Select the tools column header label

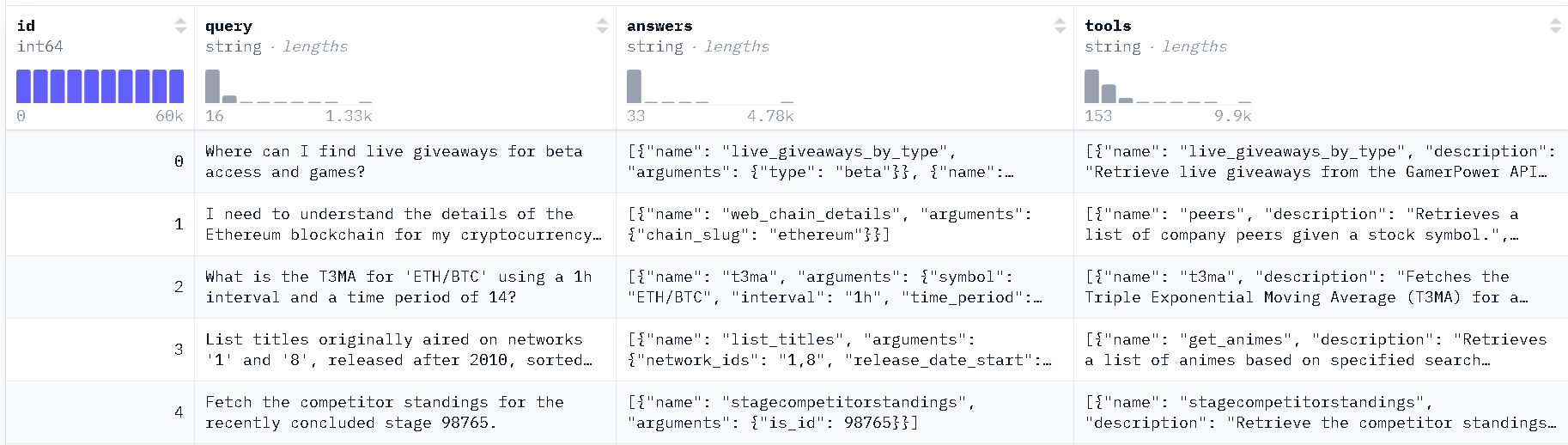tap(1108, 26)
